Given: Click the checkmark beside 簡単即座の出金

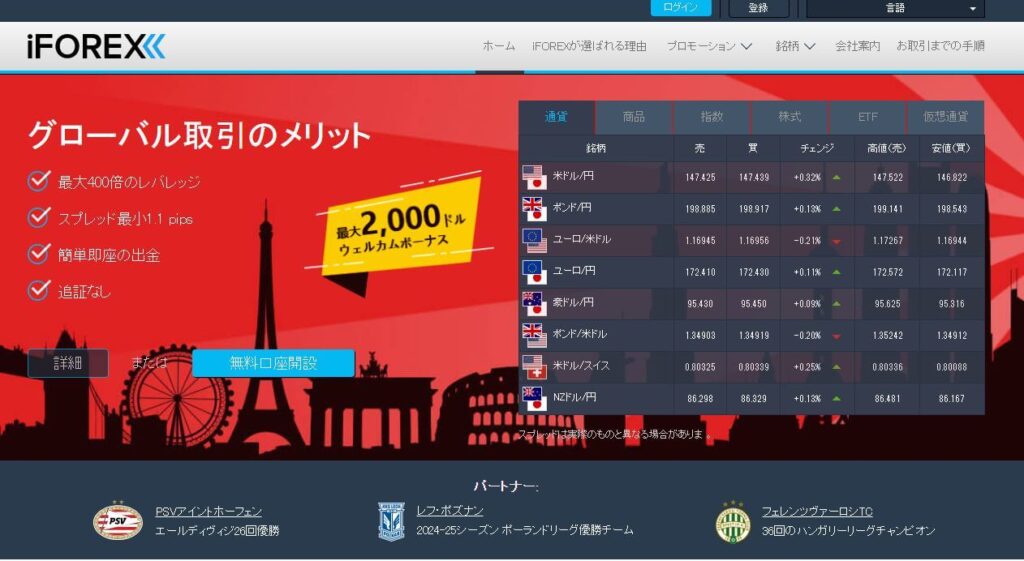Looking at the screenshot, I should (x=39, y=253).
